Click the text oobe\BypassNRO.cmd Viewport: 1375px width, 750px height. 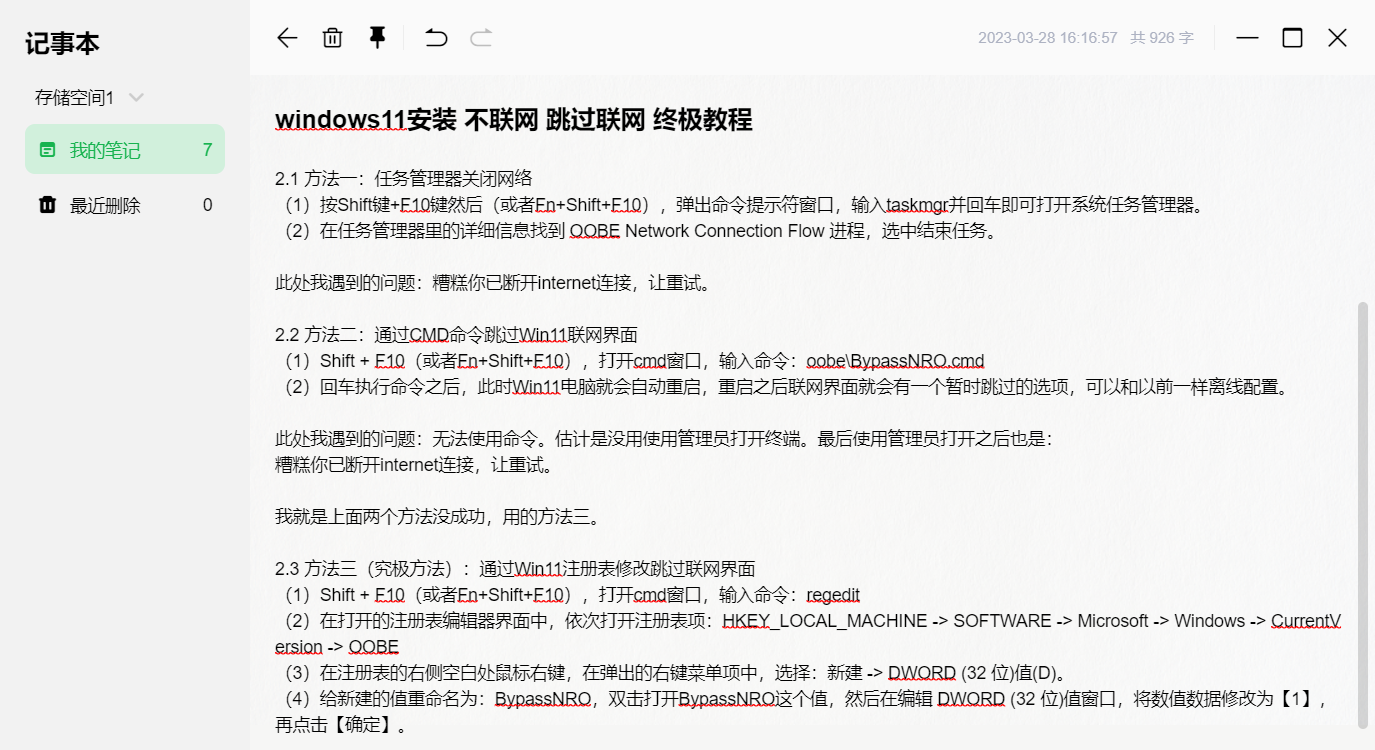(x=895, y=361)
